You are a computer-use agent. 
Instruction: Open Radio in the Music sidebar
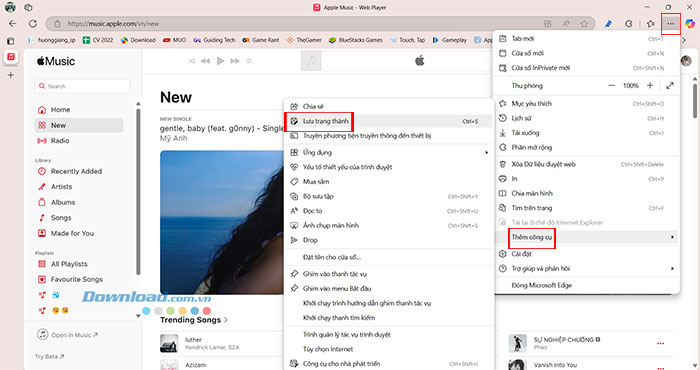pyautogui.click(x=79, y=141)
